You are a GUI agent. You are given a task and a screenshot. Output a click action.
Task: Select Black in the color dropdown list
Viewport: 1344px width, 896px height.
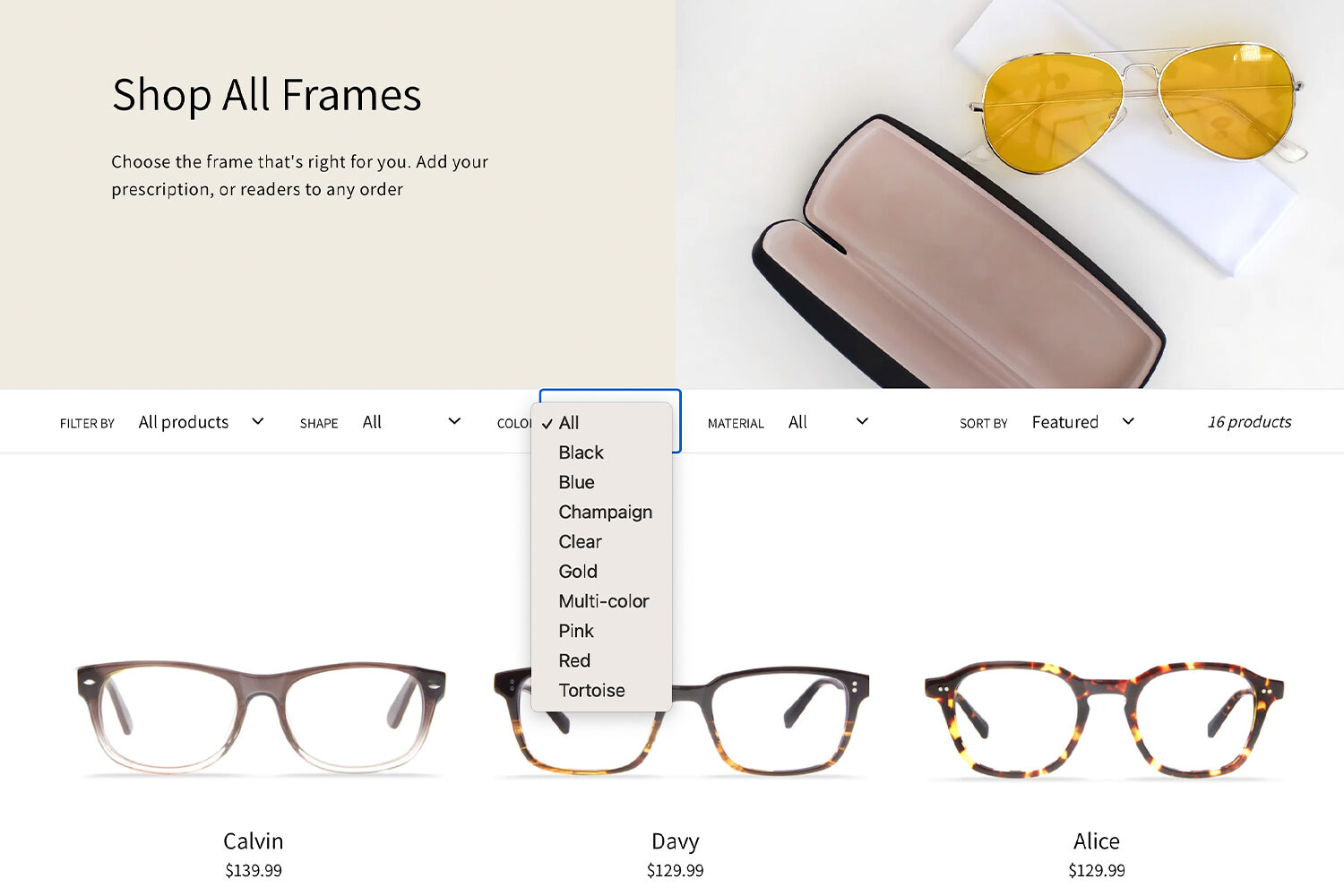click(x=601, y=452)
